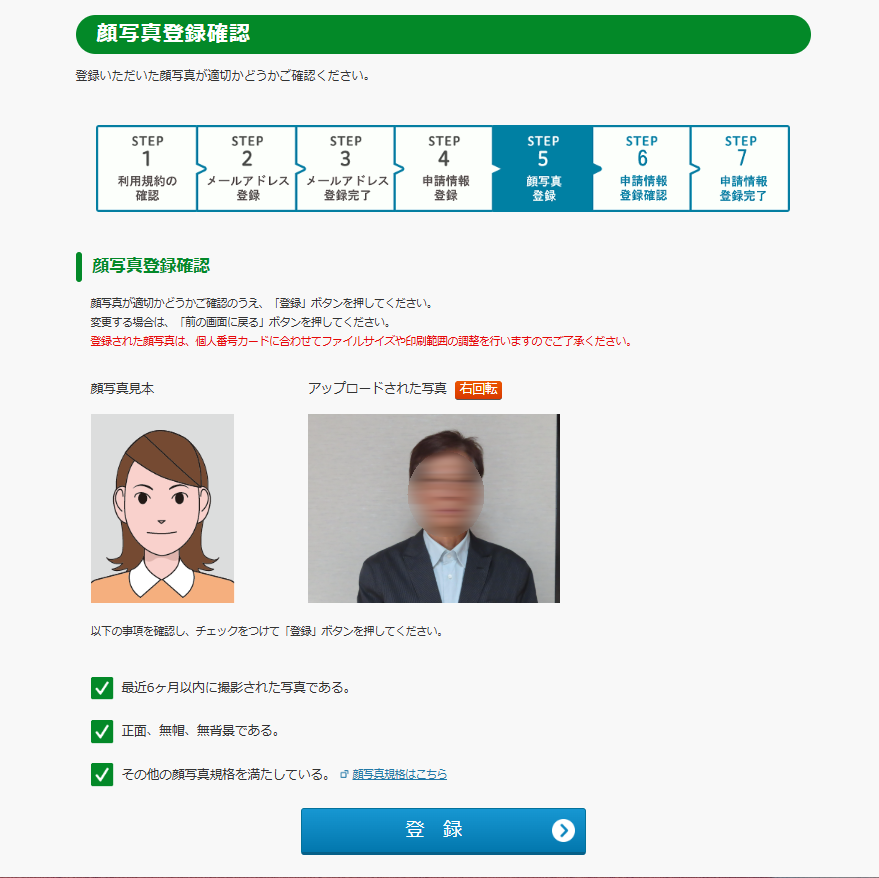Click the 顔写真見本 sample illustration

(163, 508)
